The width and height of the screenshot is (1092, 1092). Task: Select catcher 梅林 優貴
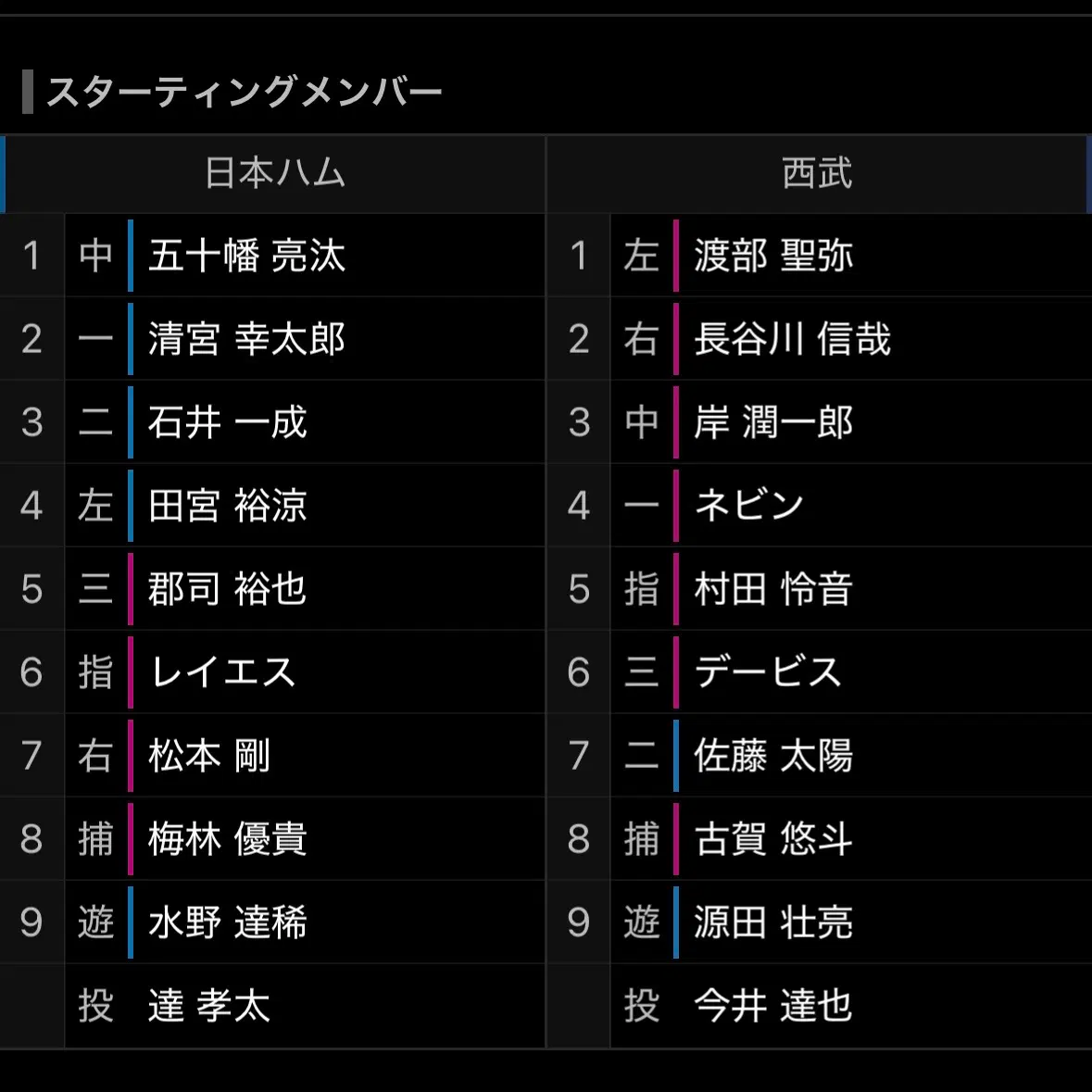pyautogui.click(x=227, y=838)
